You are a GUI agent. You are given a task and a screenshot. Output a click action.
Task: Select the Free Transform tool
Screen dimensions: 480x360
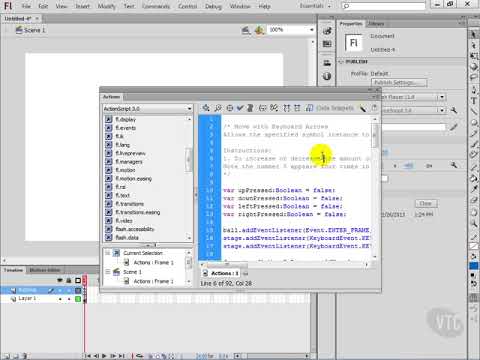pos(474,56)
